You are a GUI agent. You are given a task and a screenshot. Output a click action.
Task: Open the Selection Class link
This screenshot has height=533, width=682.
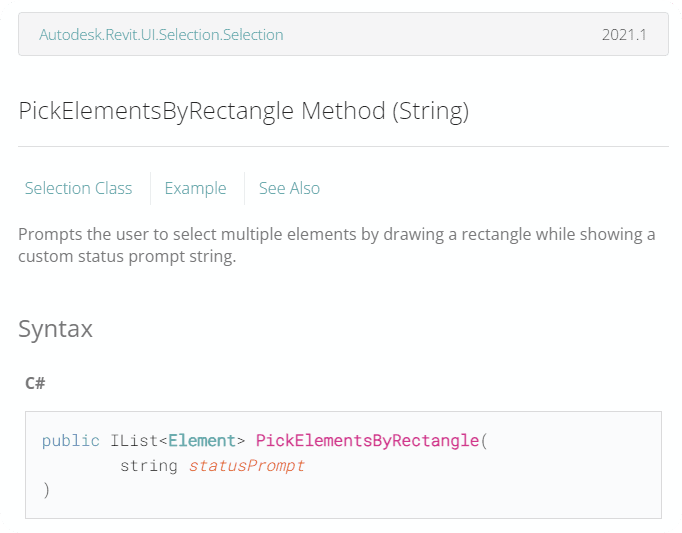pyautogui.click(x=79, y=188)
